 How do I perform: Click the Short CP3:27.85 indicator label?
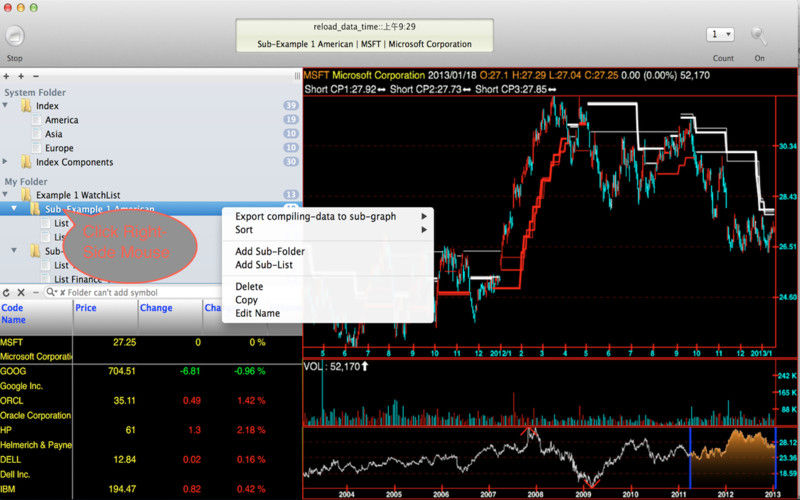click(516, 89)
